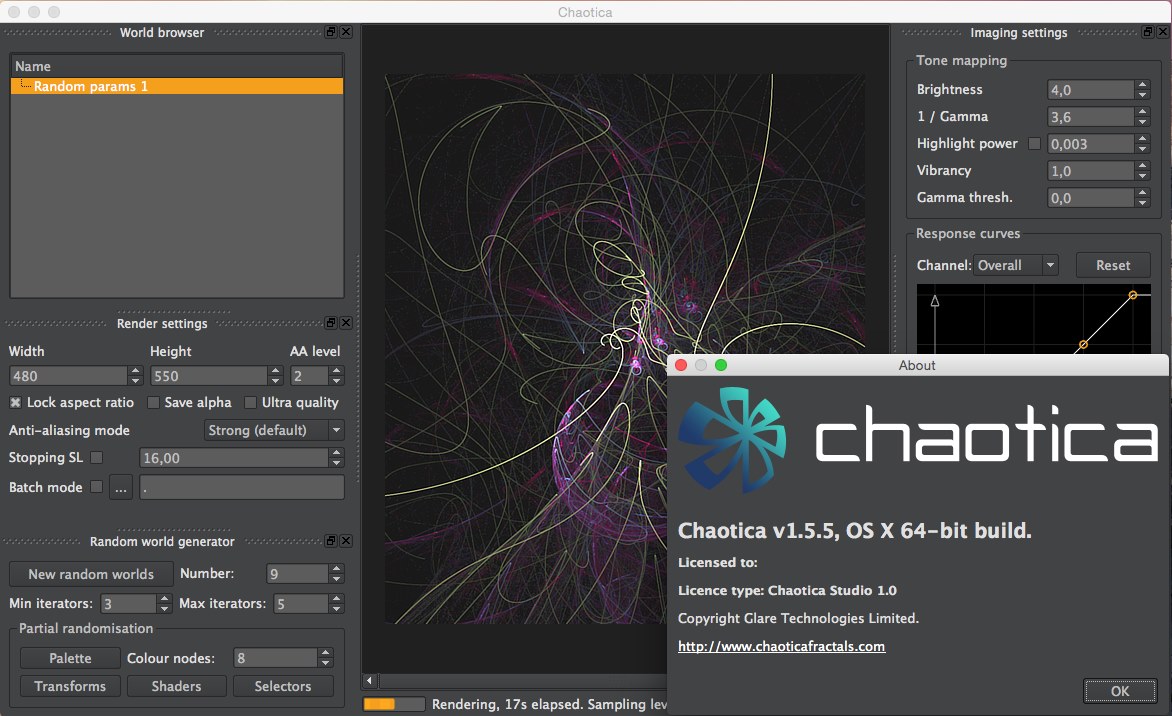Screen dimensions: 1172x716
Task: Click New random worlds button
Action: [91, 574]
